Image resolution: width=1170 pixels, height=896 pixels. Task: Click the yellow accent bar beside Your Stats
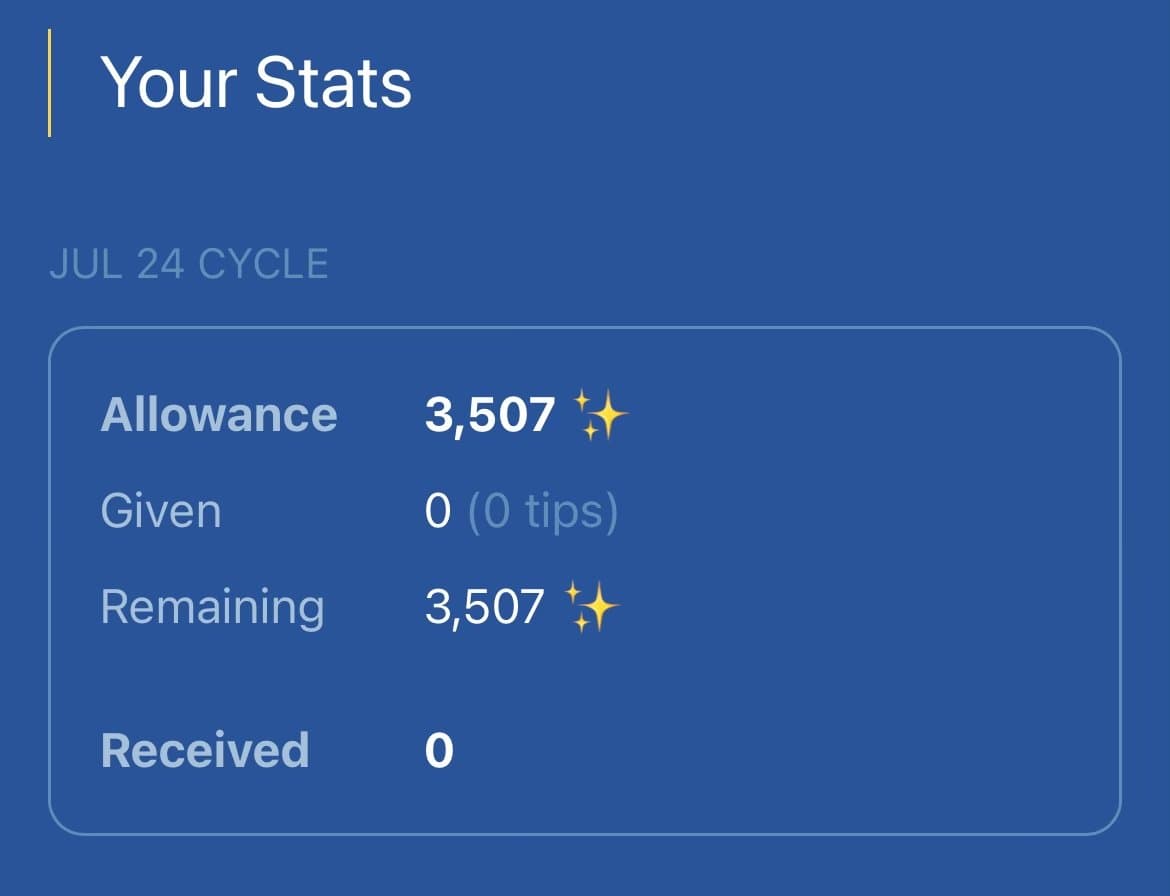[x=49, y=83]
